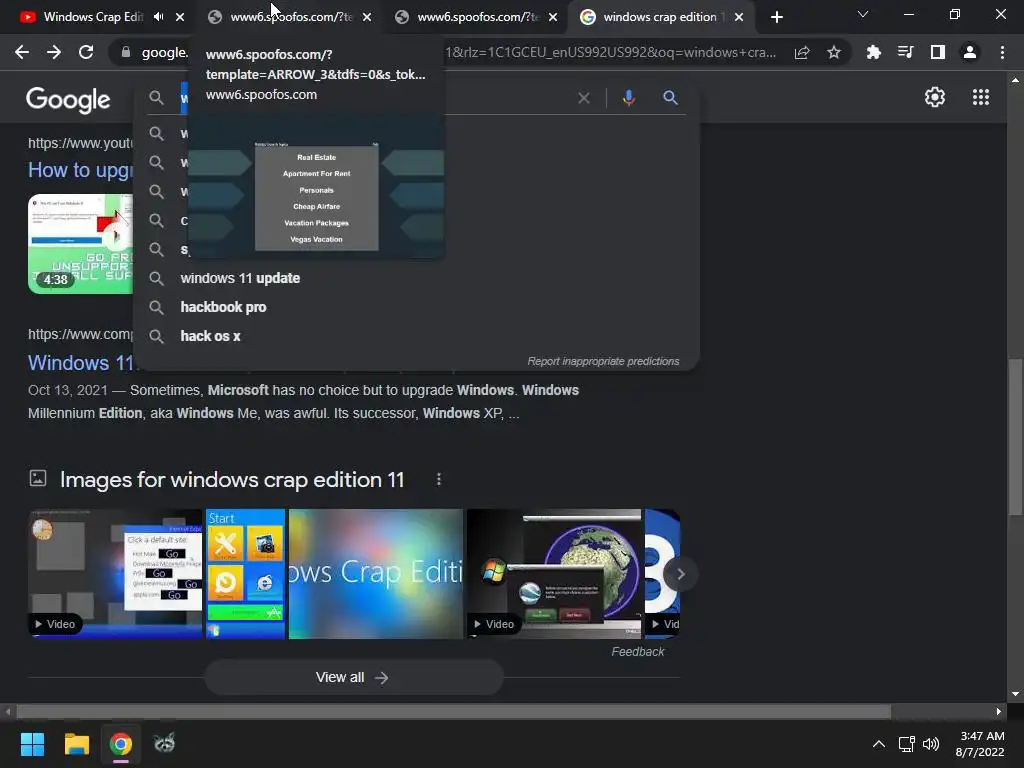
Task: Click the vertical scrollbar thumb
Action: coord(1015,436)
